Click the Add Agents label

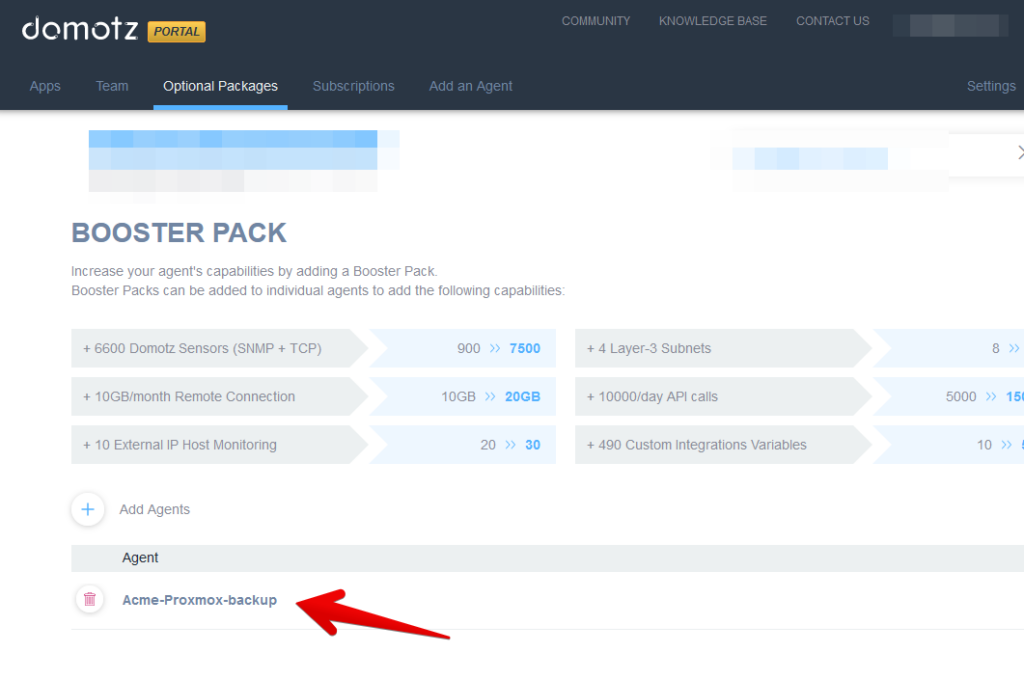tap(154, 510)
